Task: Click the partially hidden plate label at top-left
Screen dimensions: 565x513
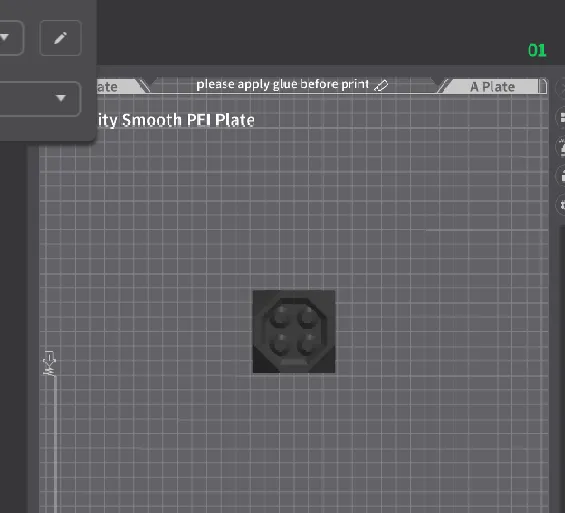Action: point(107,87)
